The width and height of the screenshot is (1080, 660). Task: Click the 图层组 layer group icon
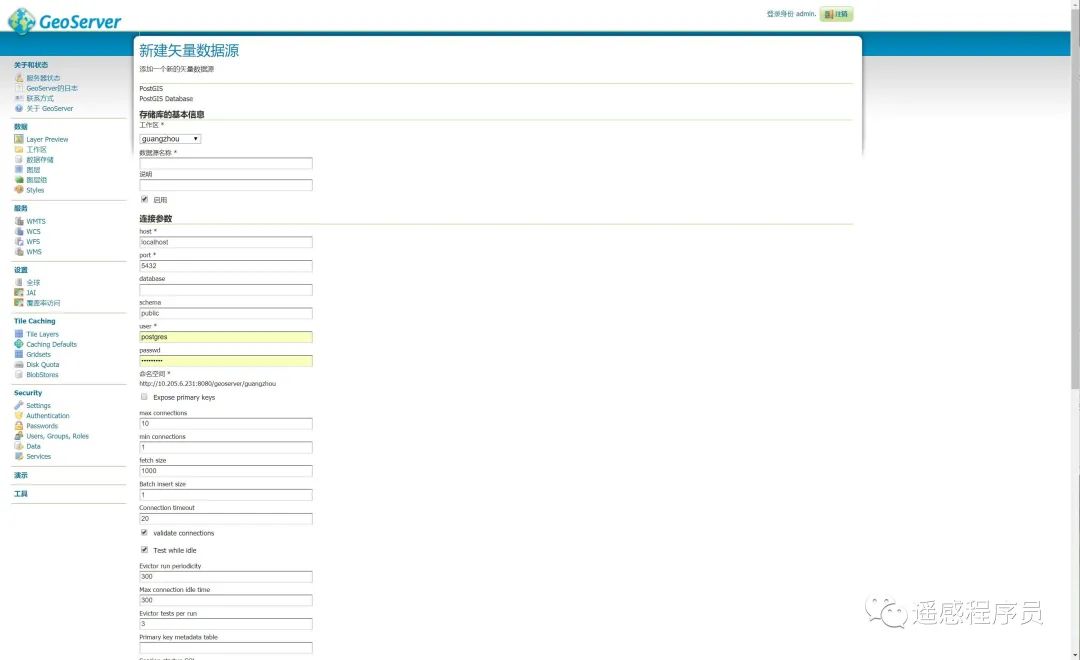click(19, 180)
